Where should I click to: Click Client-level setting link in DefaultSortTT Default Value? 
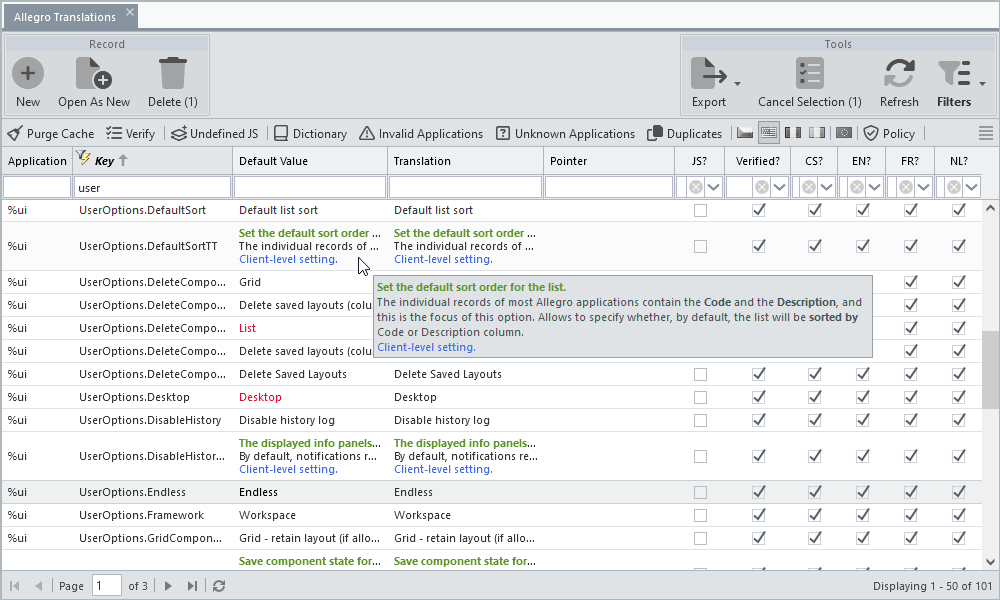point(288,260)
